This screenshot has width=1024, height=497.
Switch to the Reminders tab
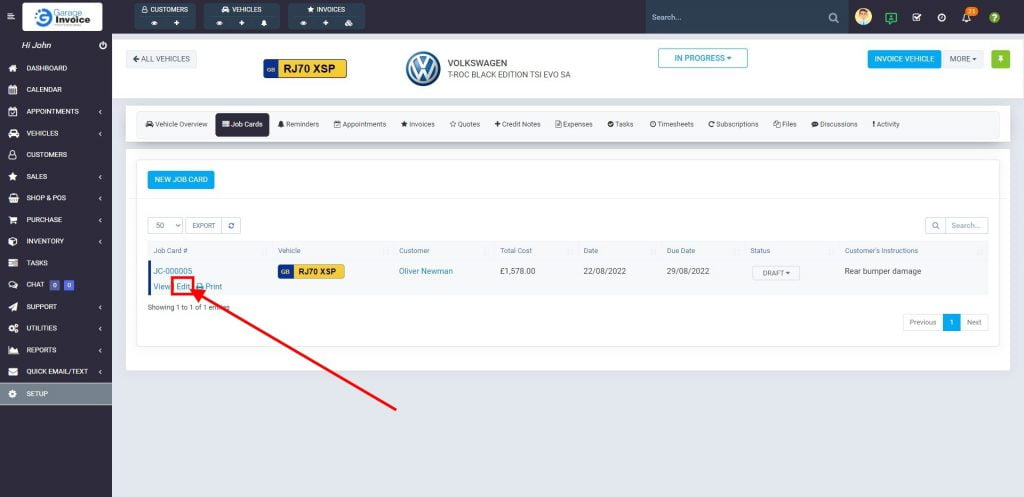pyautogui.click(x=298, y=124)
